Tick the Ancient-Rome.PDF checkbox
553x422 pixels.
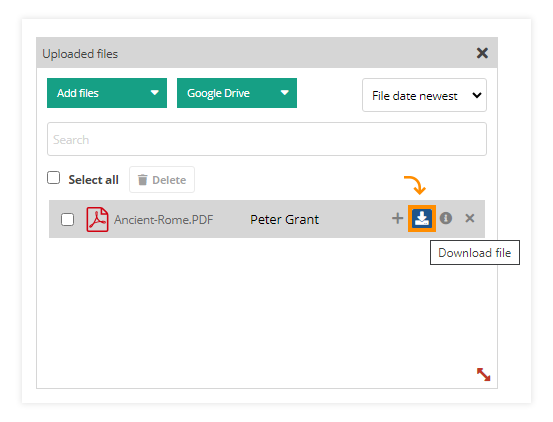point(67,219)
